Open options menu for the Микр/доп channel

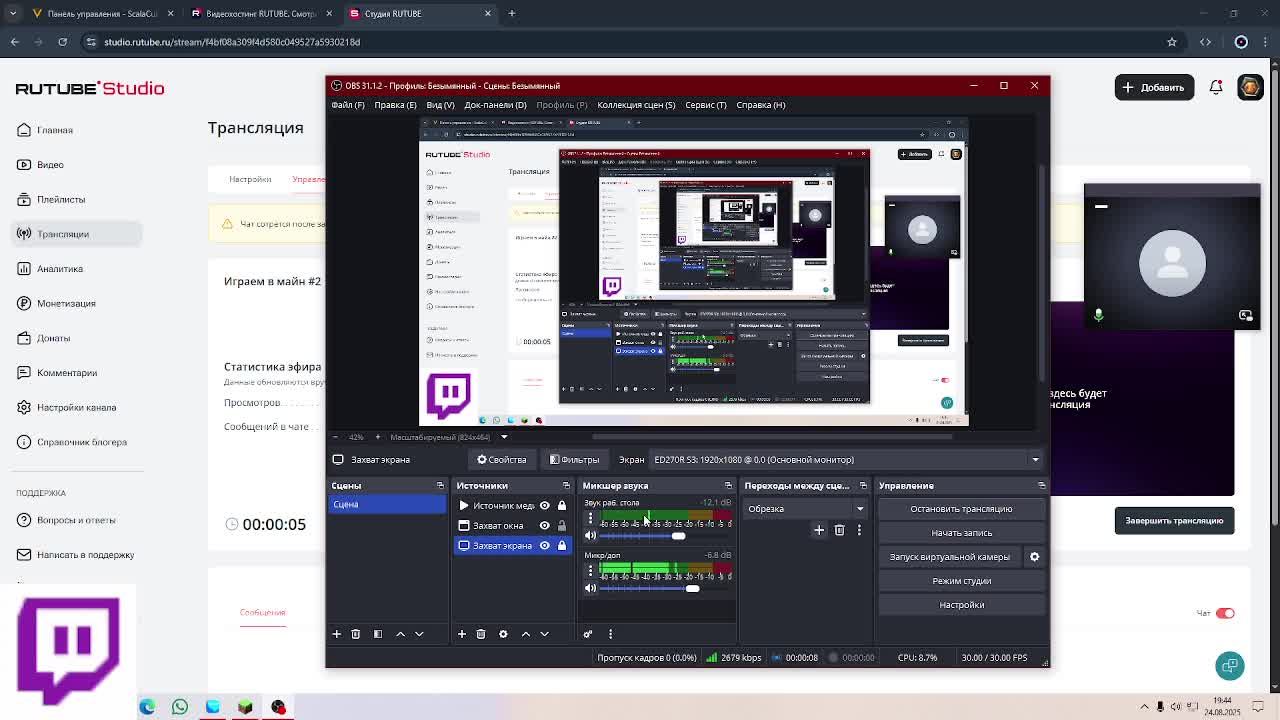[x=590, y=570]
